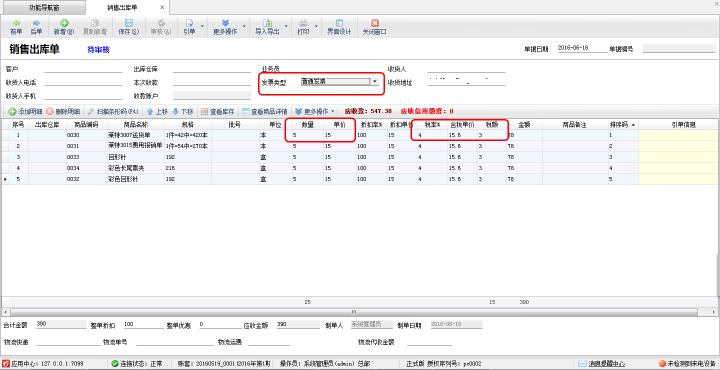Go to previous document with 前单 arrow
Viewport: 720px width, 370px height.
[x=16, y=27]
